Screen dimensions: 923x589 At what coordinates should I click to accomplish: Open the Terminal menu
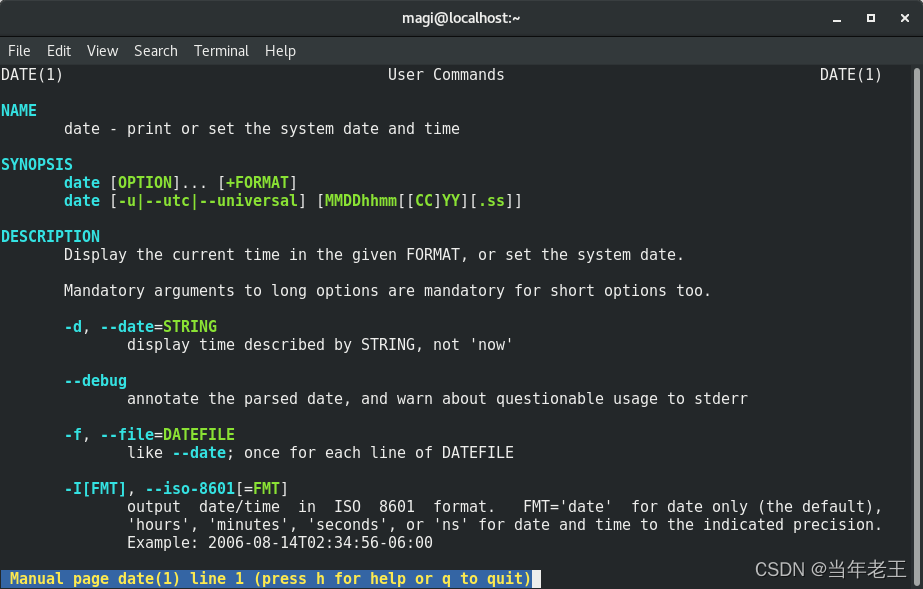221,51
